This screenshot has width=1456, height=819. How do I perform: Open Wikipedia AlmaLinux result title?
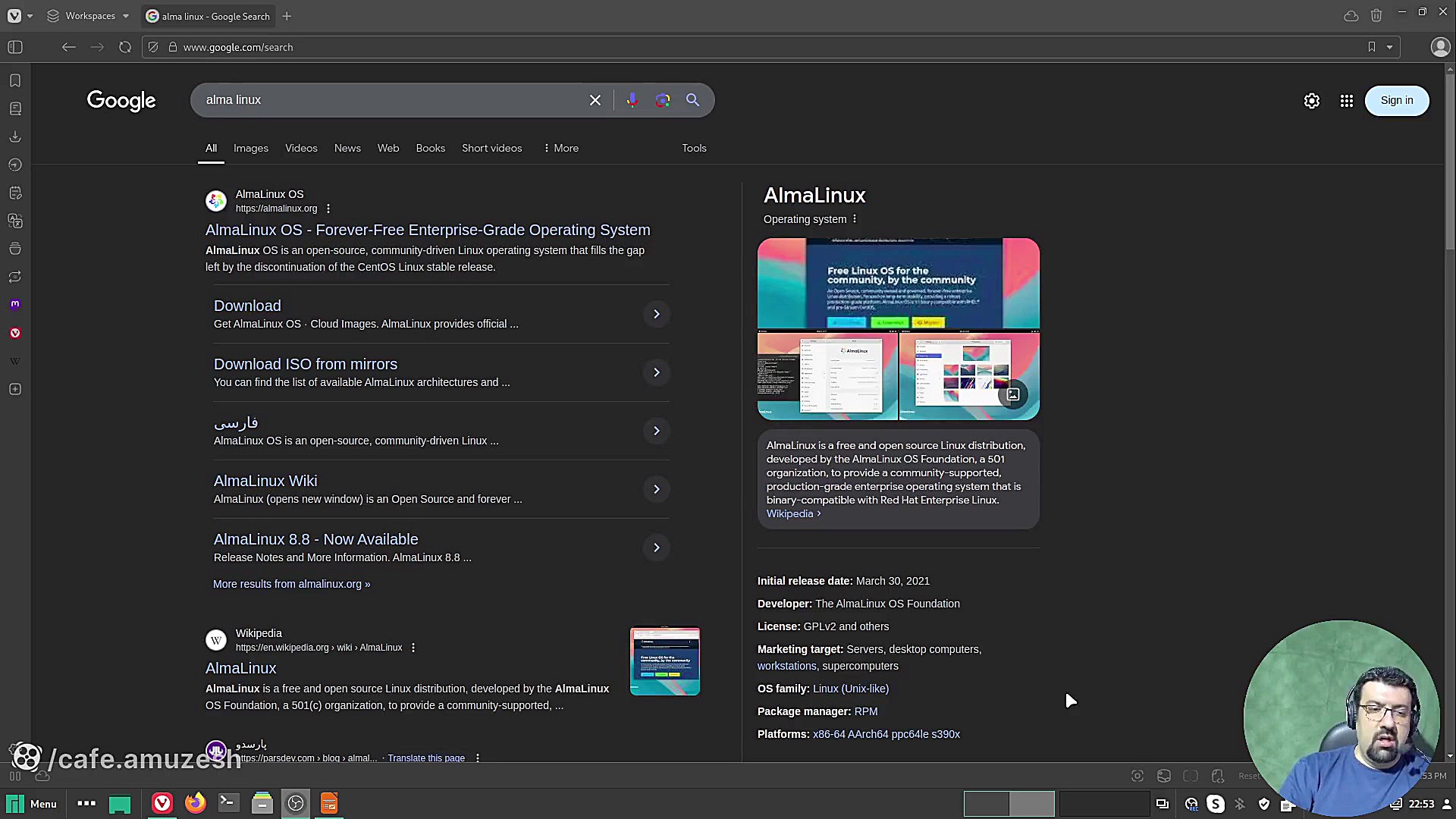(x=241, y=668)
